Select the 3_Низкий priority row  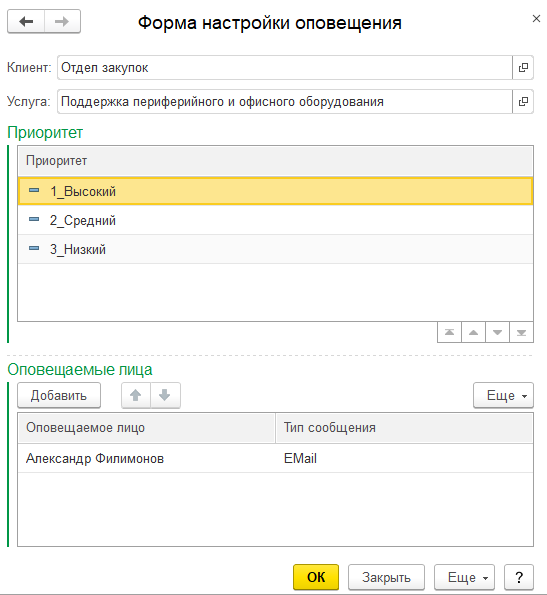point(275,249)
